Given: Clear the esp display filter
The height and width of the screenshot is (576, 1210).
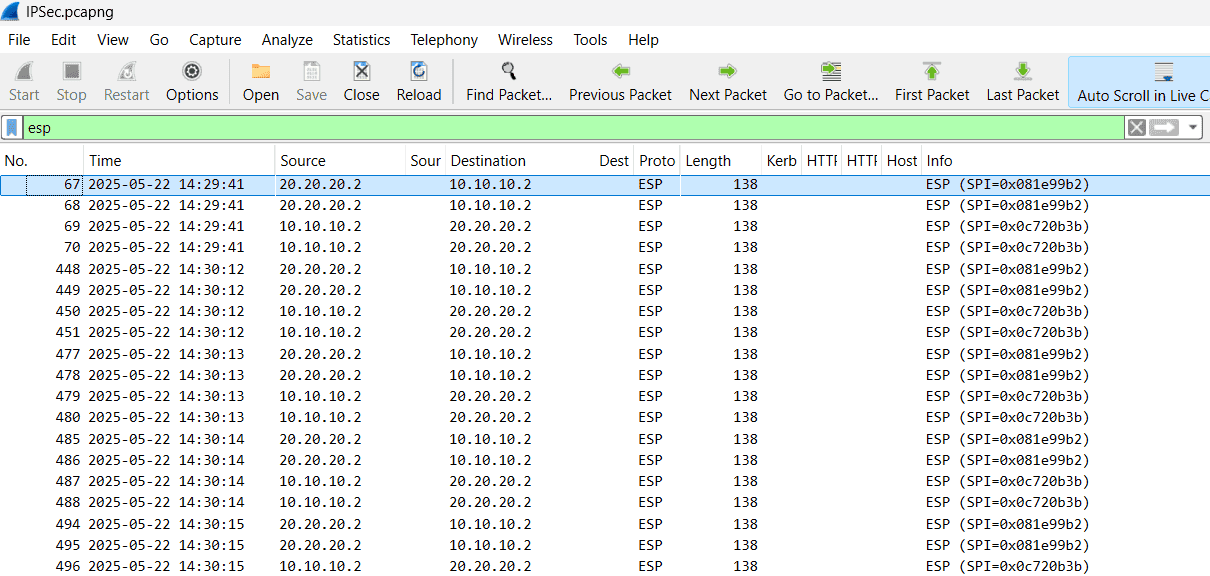Looking at the screenshot, I should (1136, 128).
